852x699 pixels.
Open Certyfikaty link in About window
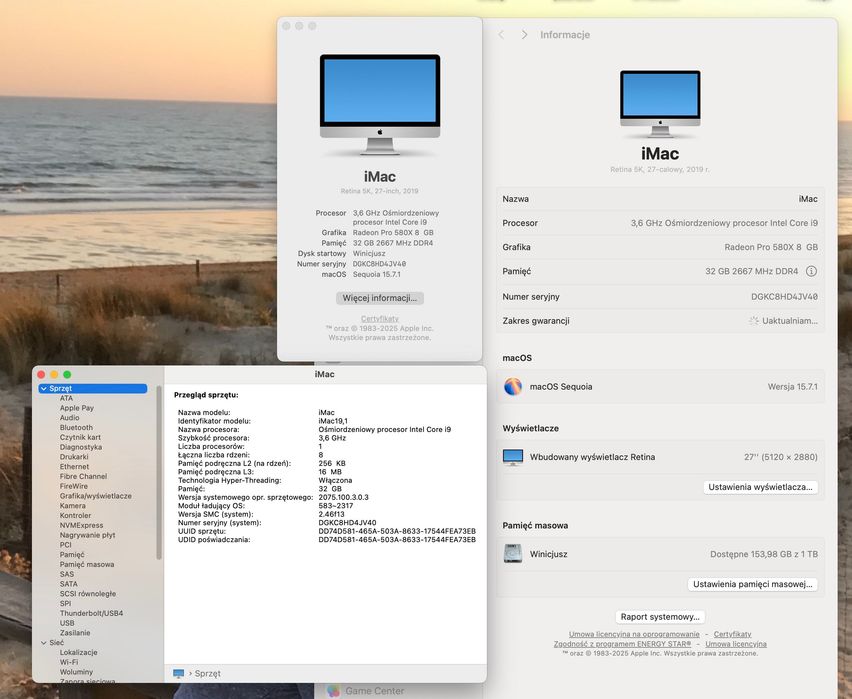pos(379,319)
